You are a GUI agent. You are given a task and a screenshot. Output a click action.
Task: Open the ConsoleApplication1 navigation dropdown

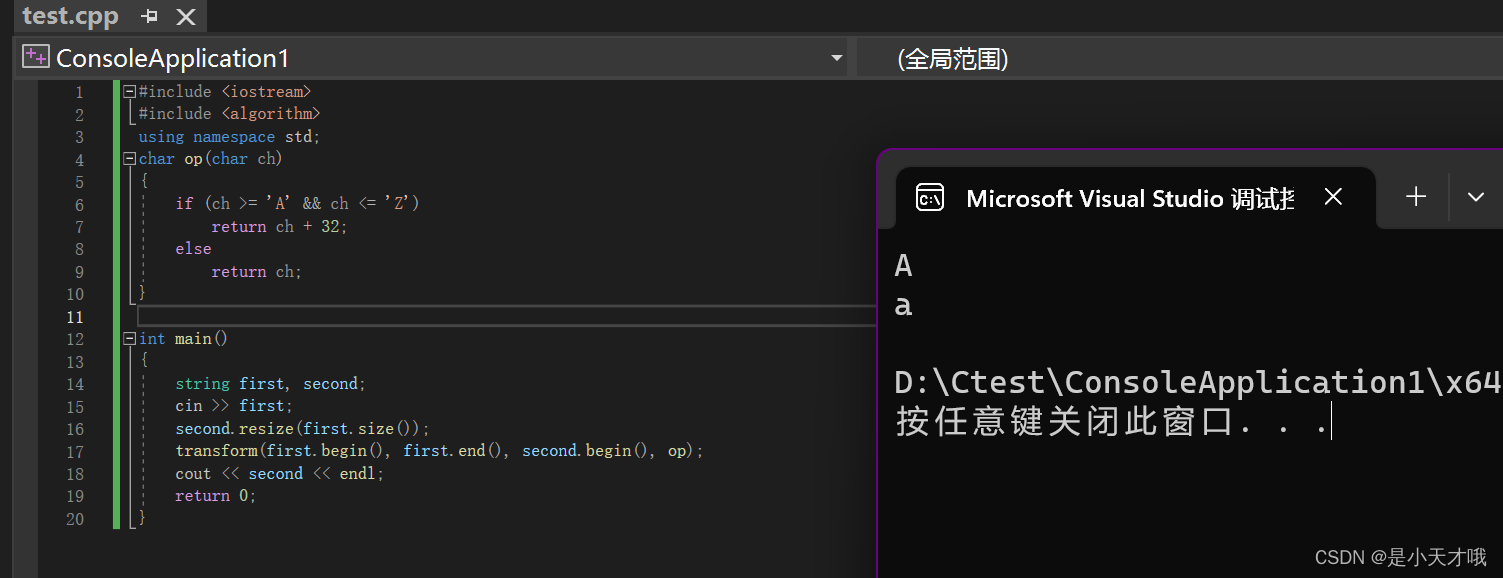(837, 57)
